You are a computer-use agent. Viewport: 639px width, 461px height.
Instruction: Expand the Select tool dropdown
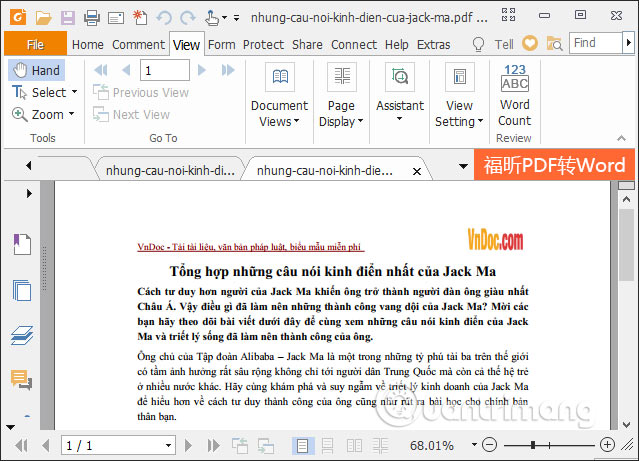coord(74,92)
